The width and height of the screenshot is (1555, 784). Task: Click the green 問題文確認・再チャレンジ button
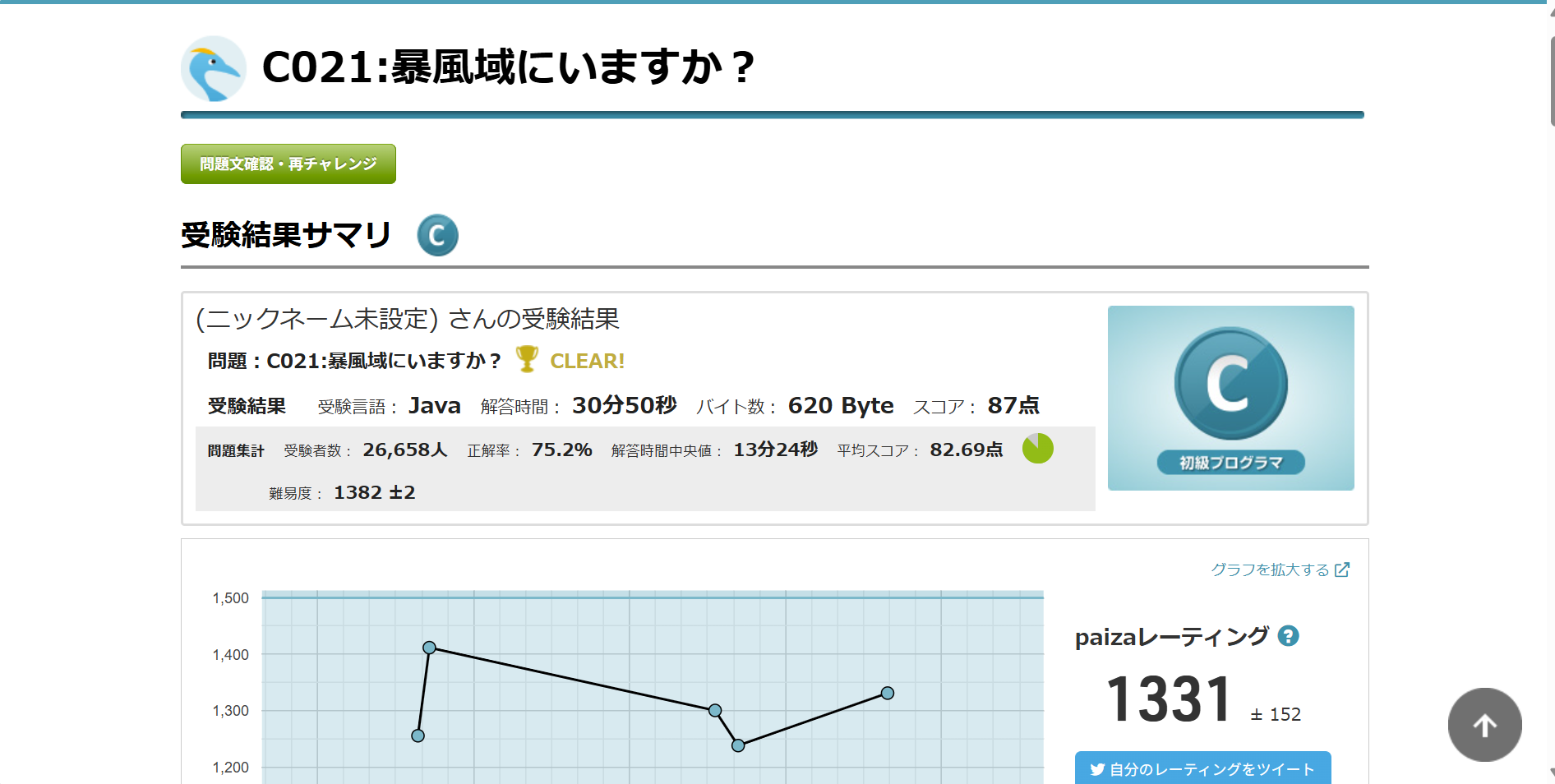coord(288,164)
